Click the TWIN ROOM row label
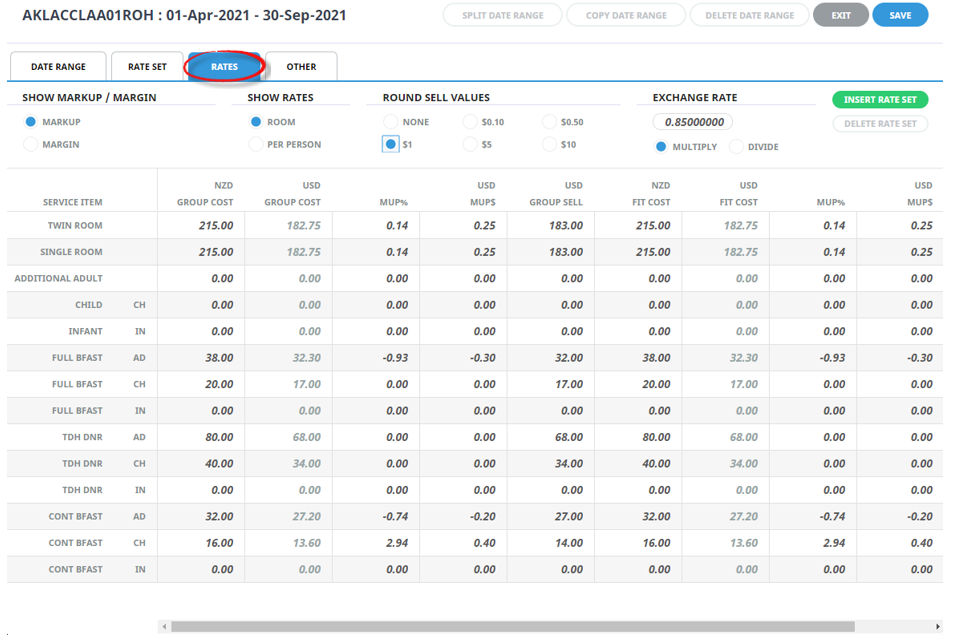This screenshot has width=956, height=641. point(75,226)
